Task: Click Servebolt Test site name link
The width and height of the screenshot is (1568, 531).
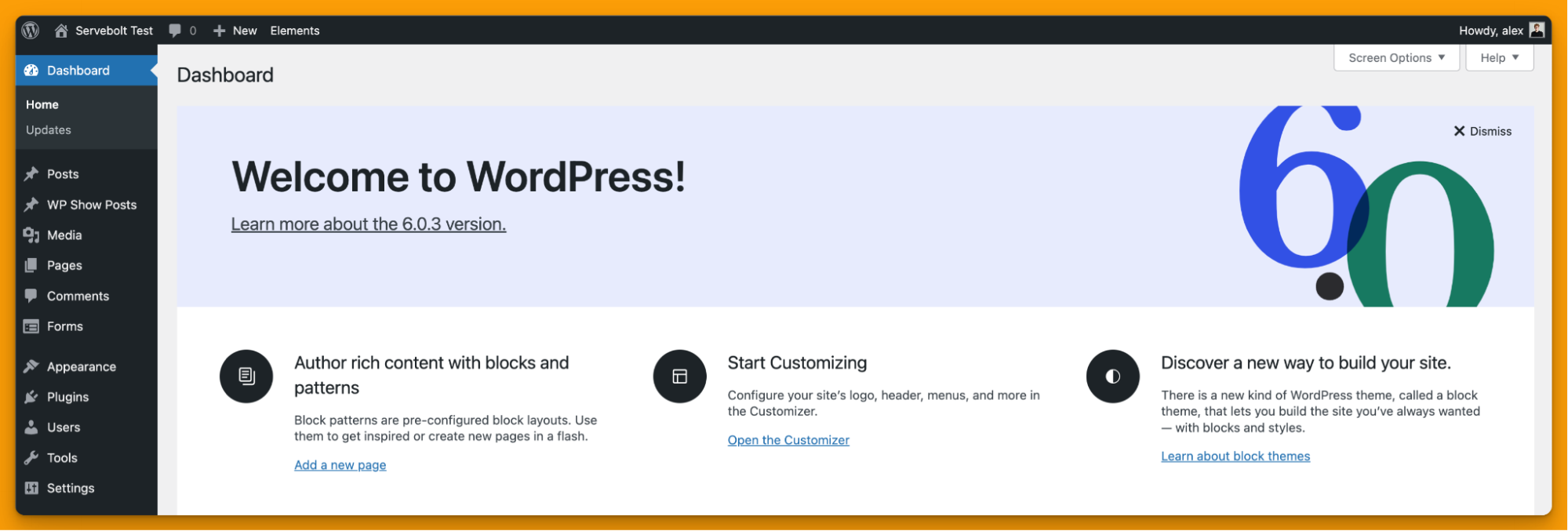Action: point(115,31)
